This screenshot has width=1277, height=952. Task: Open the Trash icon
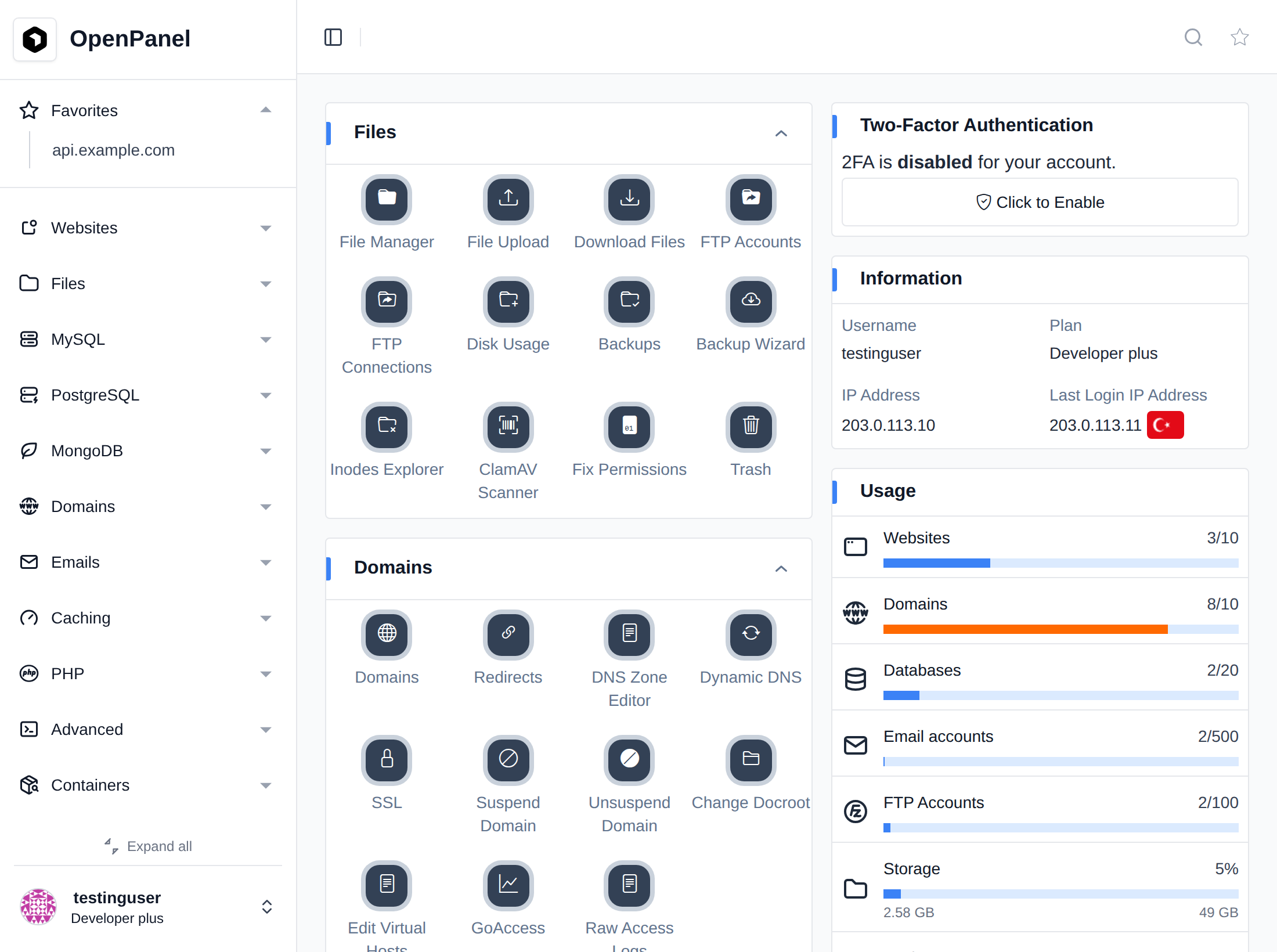click(x=751, y=427)
